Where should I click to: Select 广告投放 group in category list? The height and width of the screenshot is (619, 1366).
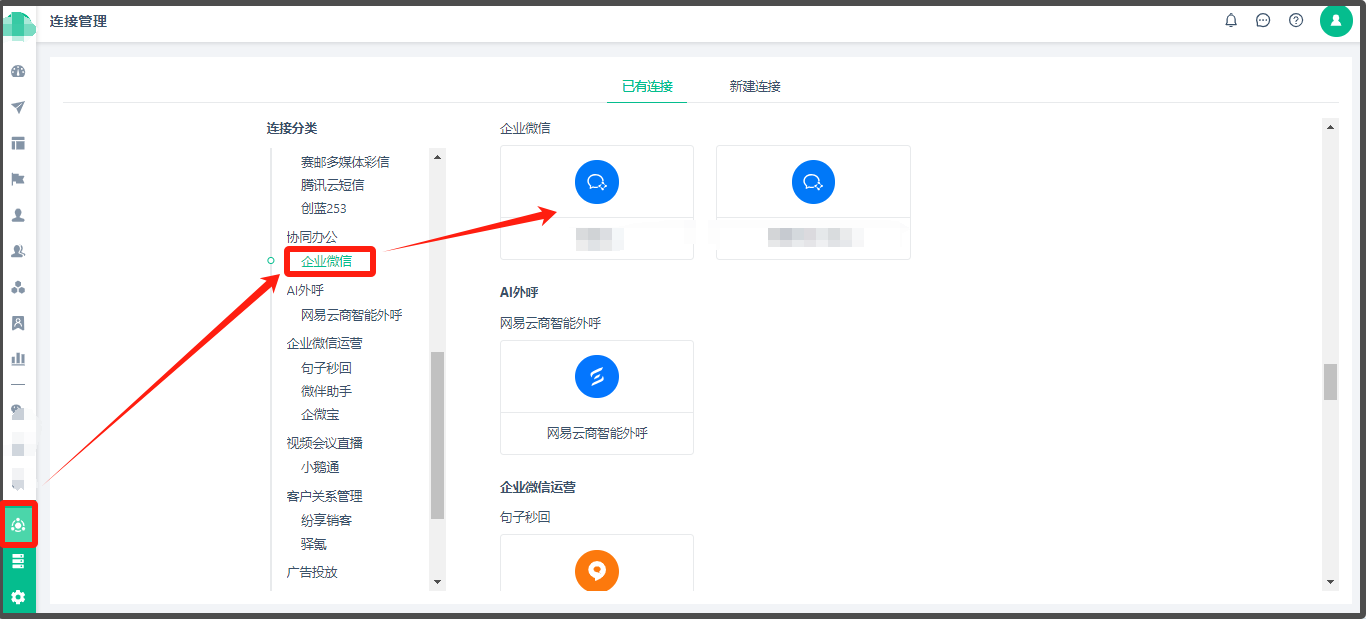(x=312, y=572)
